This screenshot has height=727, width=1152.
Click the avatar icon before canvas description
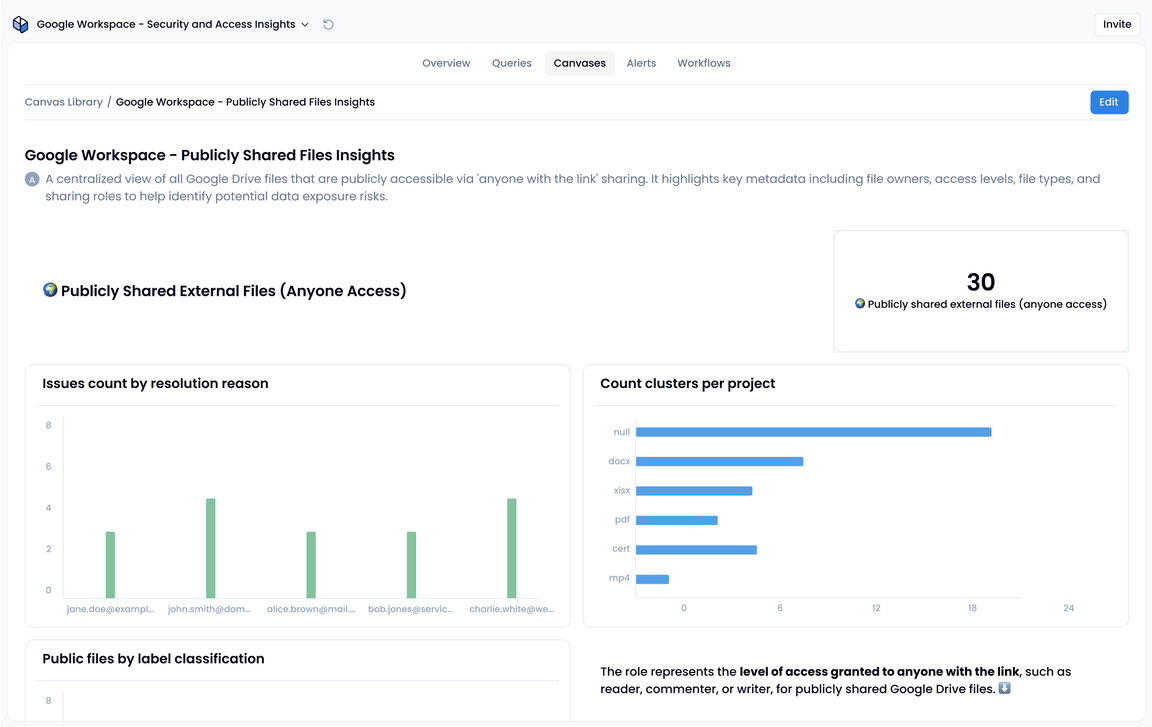pyautogui.click(x=32, y=179)
